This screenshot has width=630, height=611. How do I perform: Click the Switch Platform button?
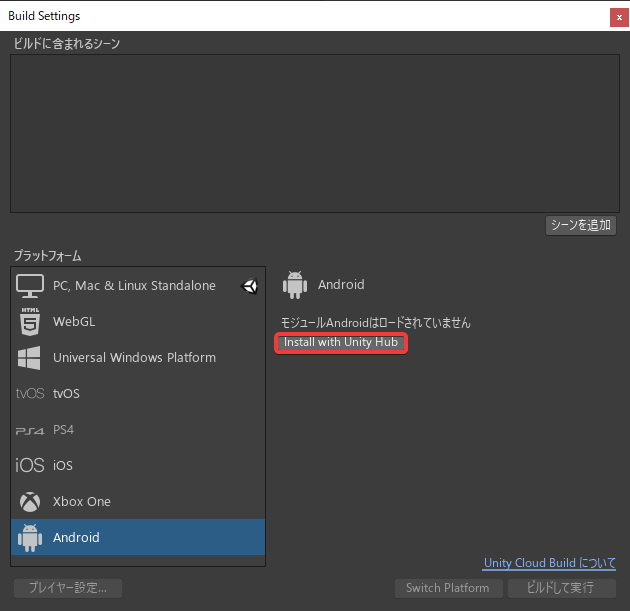448,588
